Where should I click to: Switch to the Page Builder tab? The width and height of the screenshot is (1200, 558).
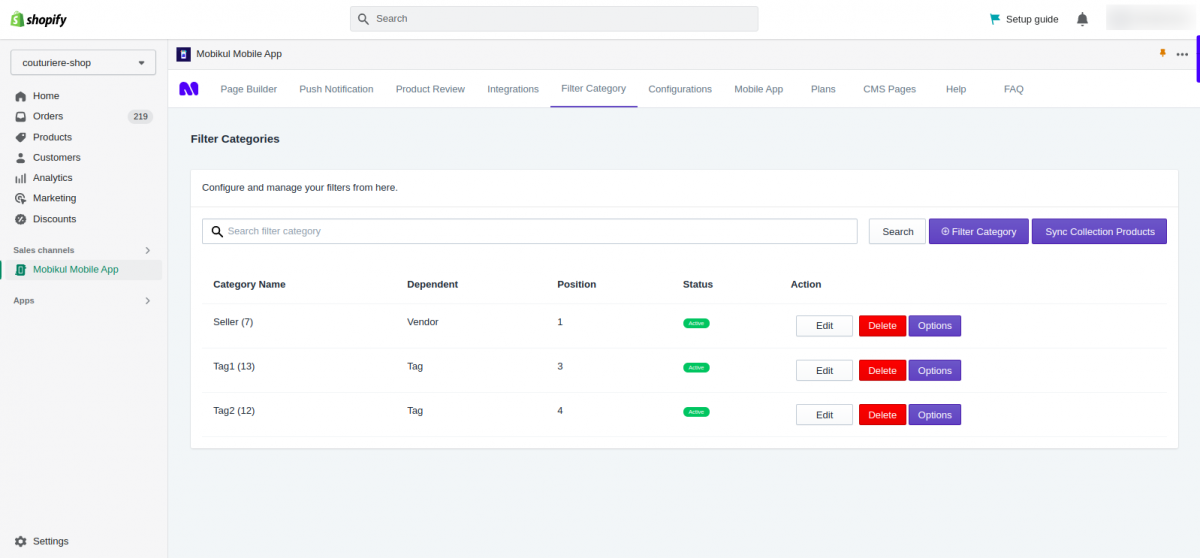pyautogui.click(x=248, y=89)
